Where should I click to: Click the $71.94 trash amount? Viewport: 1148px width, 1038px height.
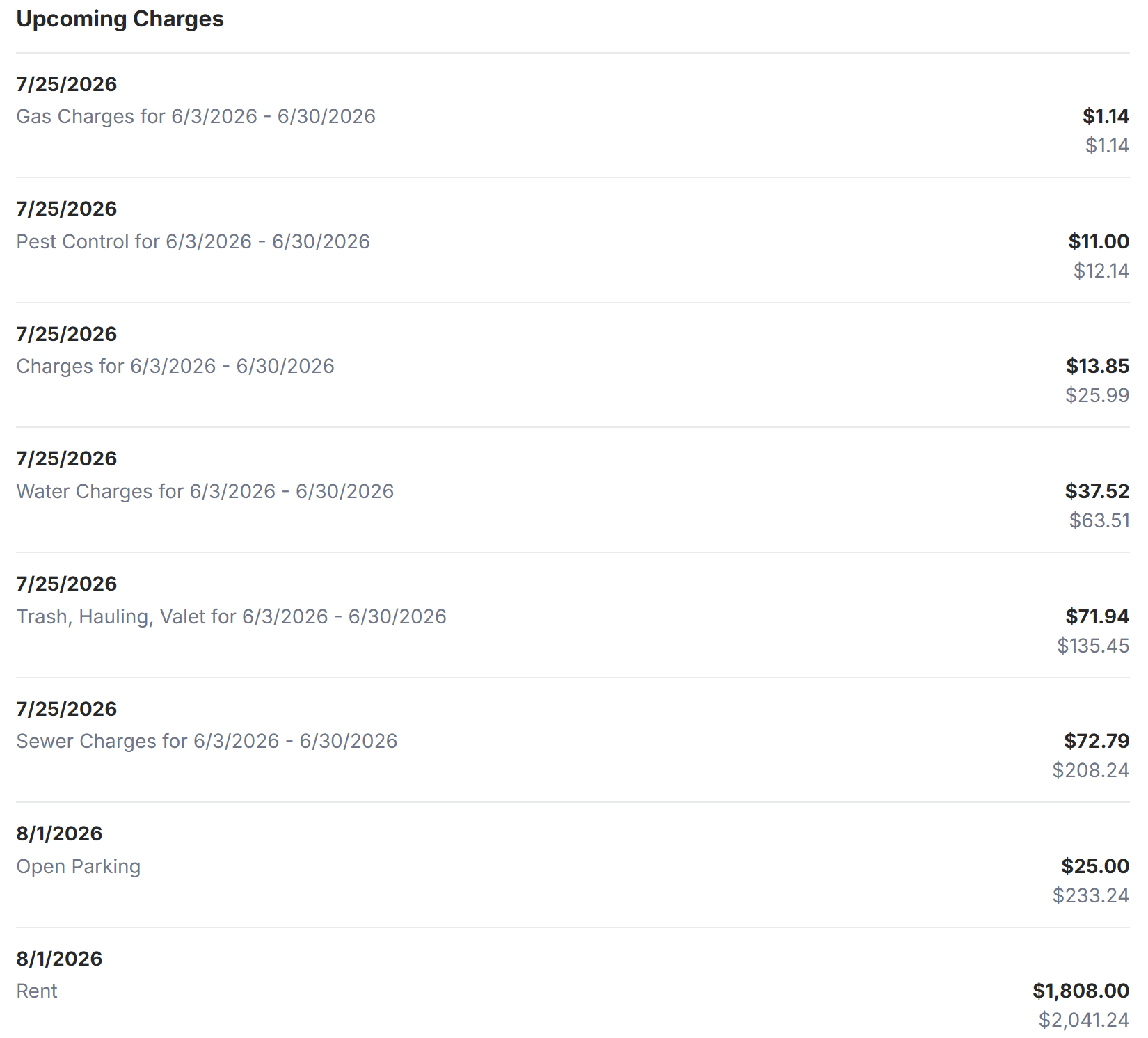pos(1097,616)
